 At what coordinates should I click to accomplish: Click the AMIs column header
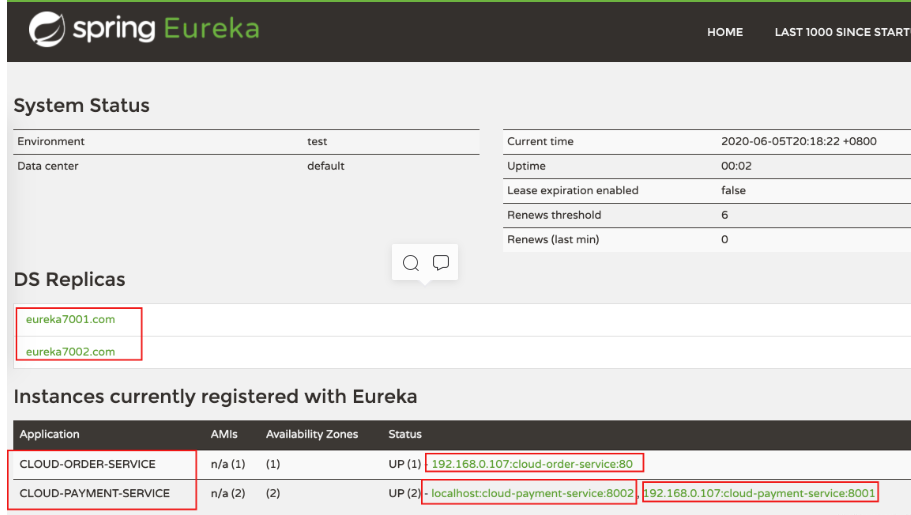[x=224, y=434]
